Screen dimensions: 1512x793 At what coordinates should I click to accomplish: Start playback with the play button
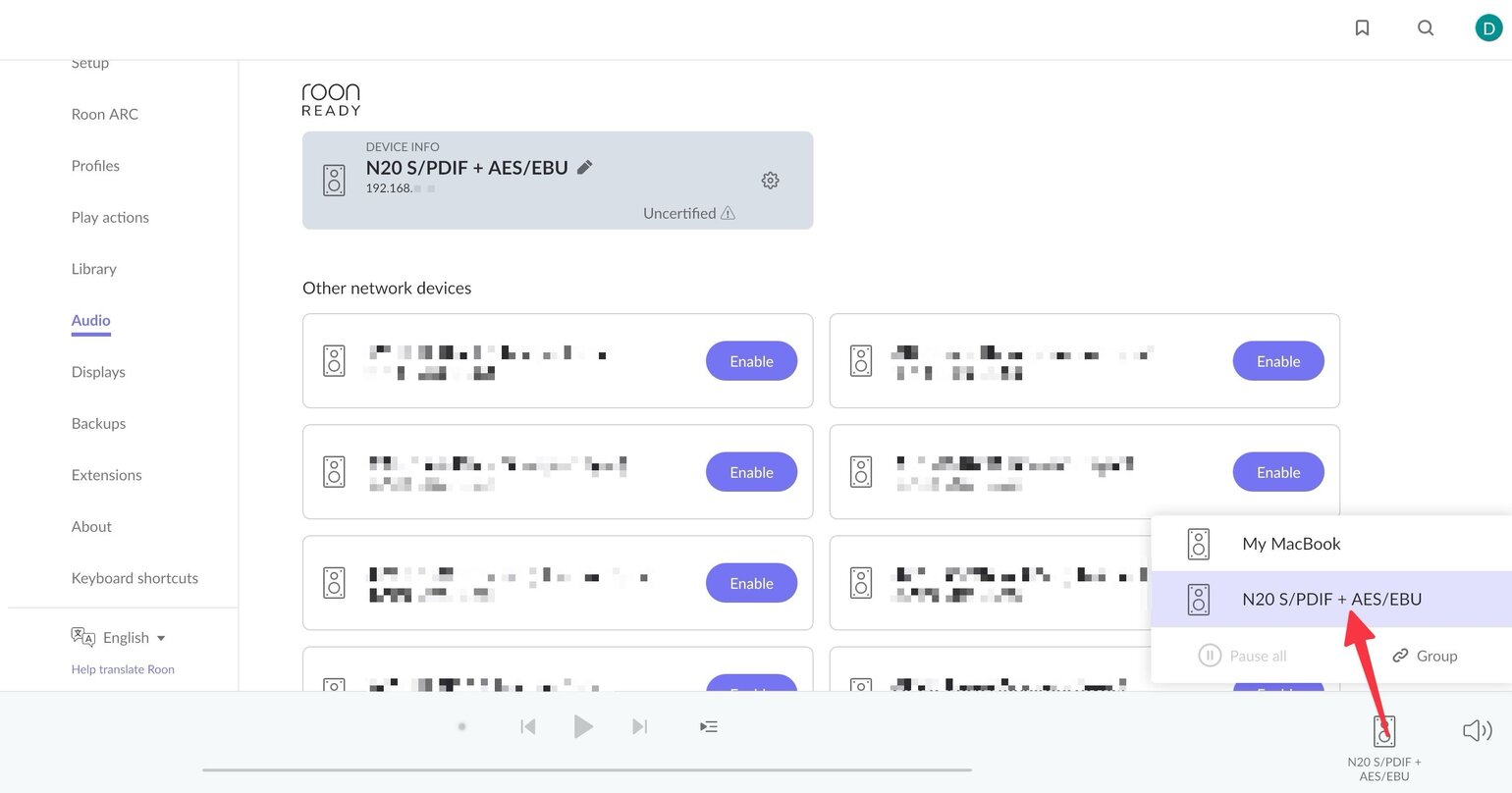pyautogui.click(x=583, y=726)
